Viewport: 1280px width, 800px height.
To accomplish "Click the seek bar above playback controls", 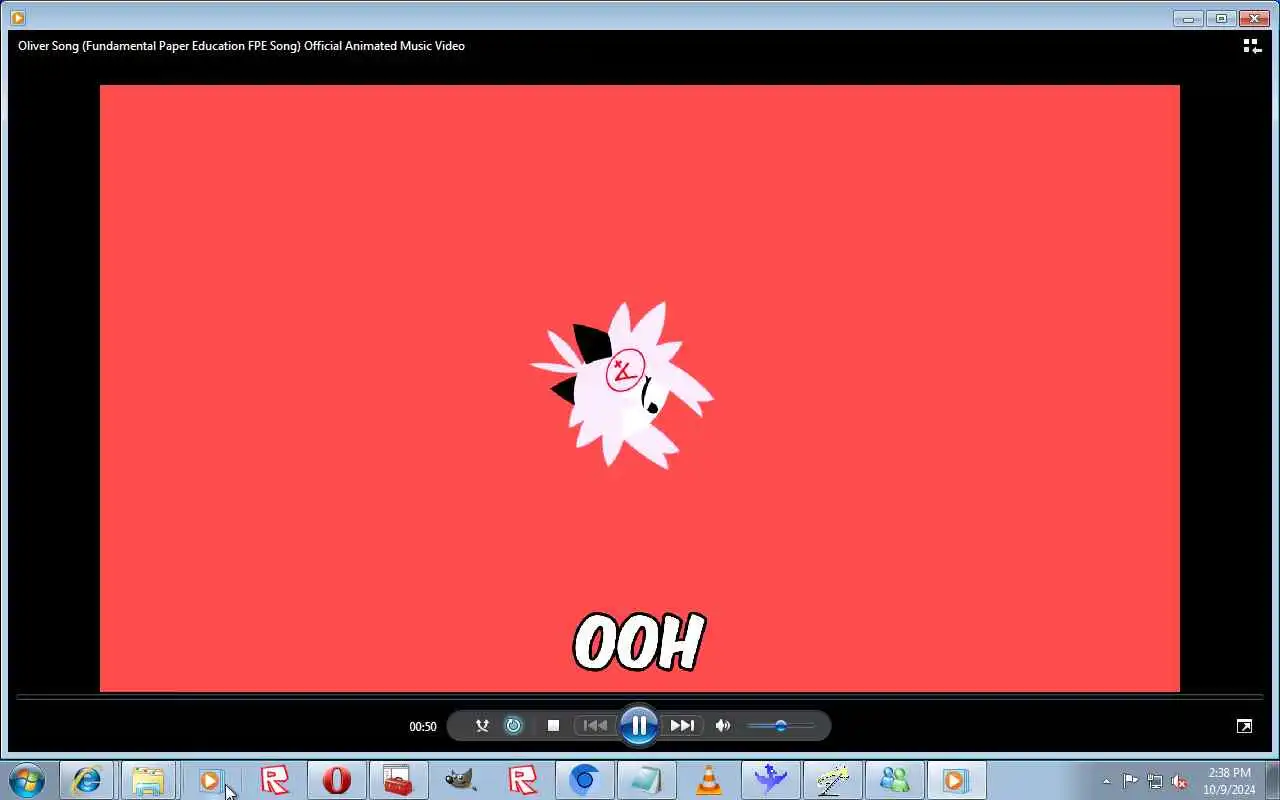I will pyautogui.click(x=640, y=697).
